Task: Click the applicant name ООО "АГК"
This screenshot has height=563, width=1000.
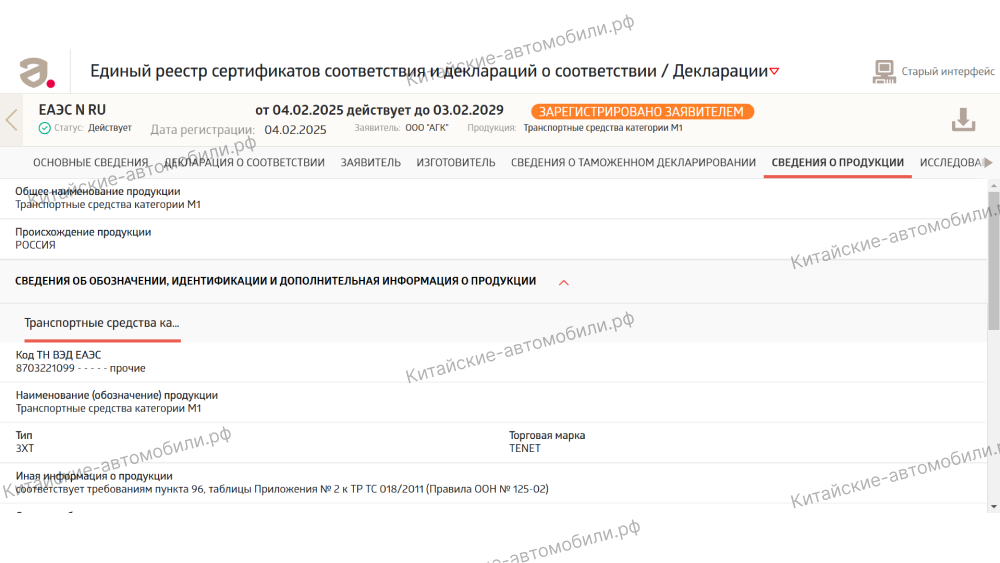Action: [427, 128]
